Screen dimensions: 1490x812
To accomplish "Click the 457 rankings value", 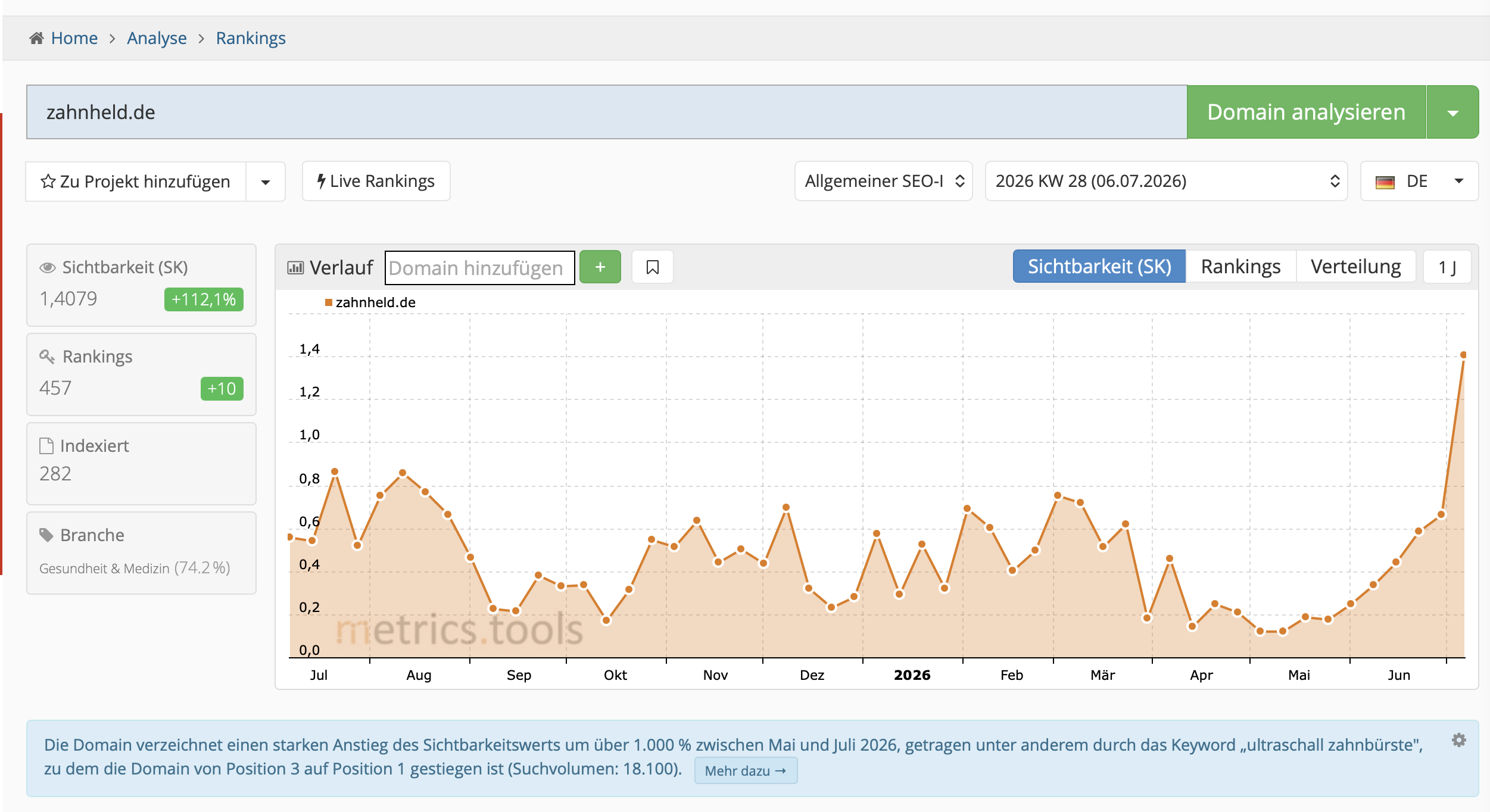I will [55, 388].
